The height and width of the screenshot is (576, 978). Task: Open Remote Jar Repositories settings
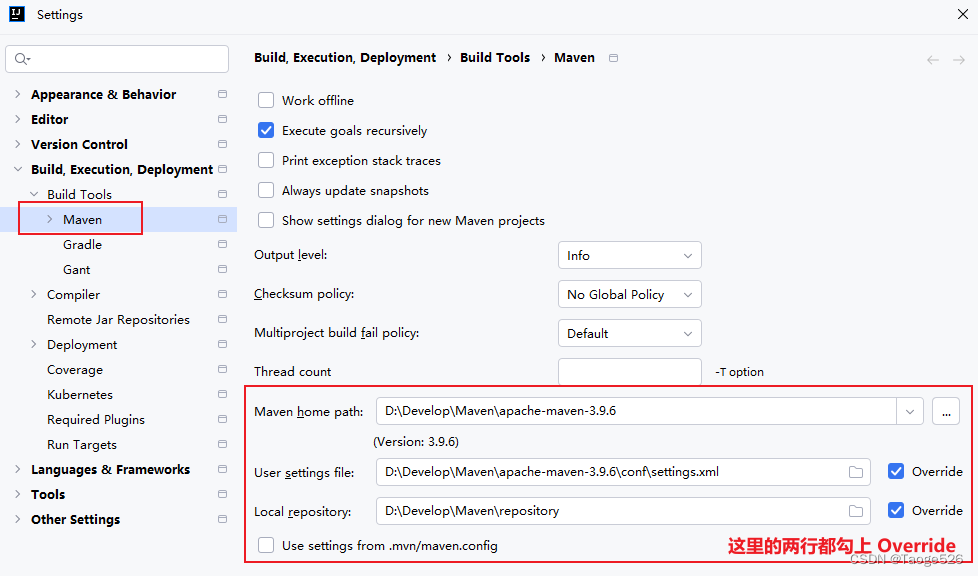[119, 320]
